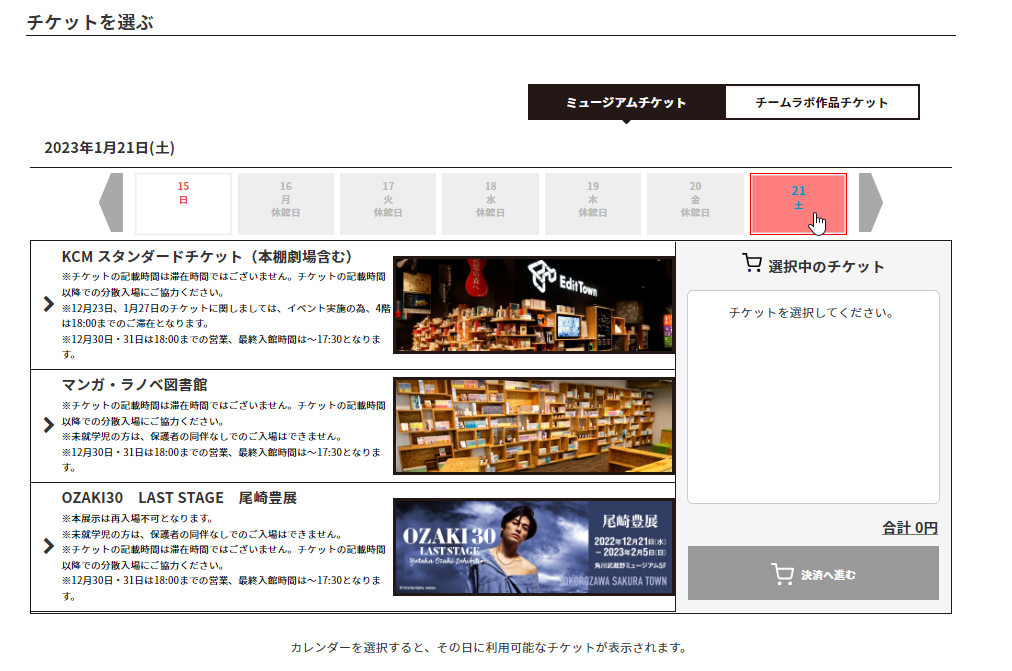Select Sunday the 15th in the calendar
1012x671 pixels.
[x=183, y=203]
